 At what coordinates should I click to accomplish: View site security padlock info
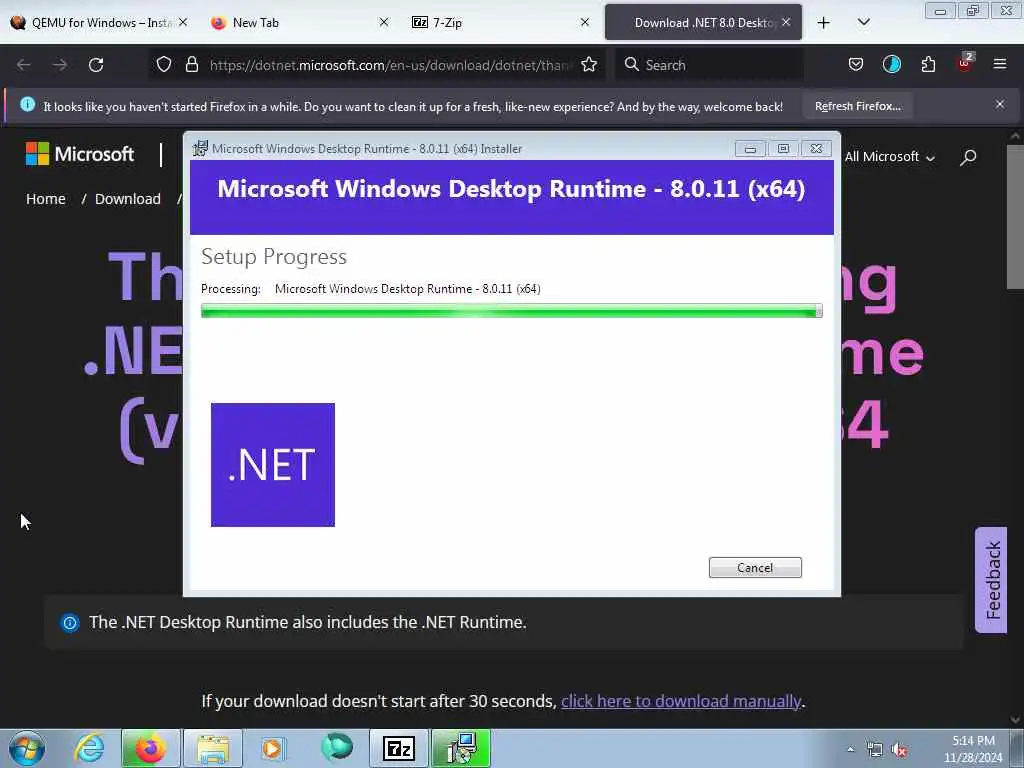coord(191,65)
